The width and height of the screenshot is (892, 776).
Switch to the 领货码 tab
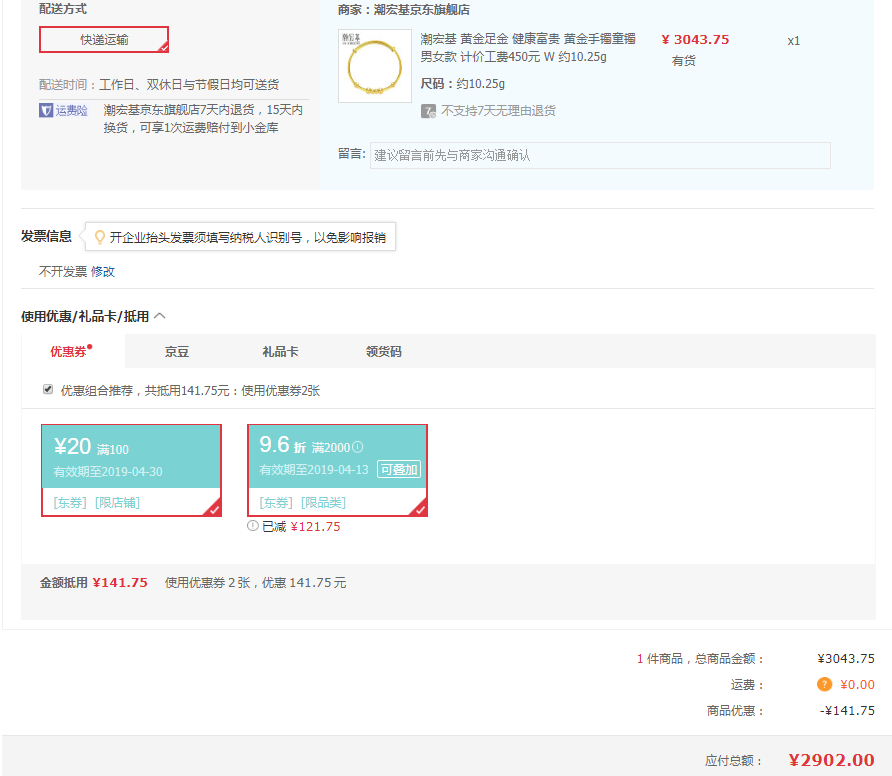point(383,352)
